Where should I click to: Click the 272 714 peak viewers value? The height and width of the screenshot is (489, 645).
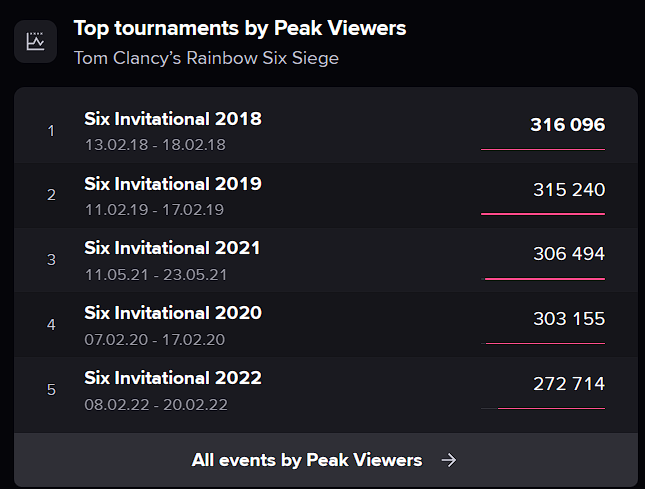point(569,384)
